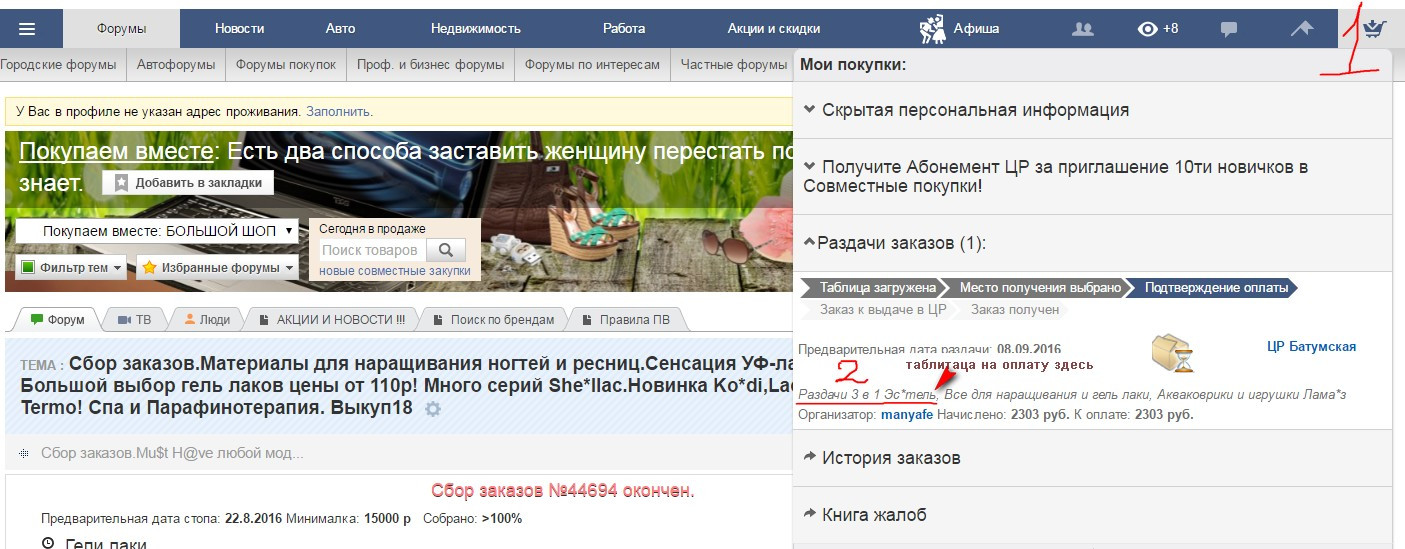Open Форумы покупок submenu
1405x549 pixels.
[286, 65]
